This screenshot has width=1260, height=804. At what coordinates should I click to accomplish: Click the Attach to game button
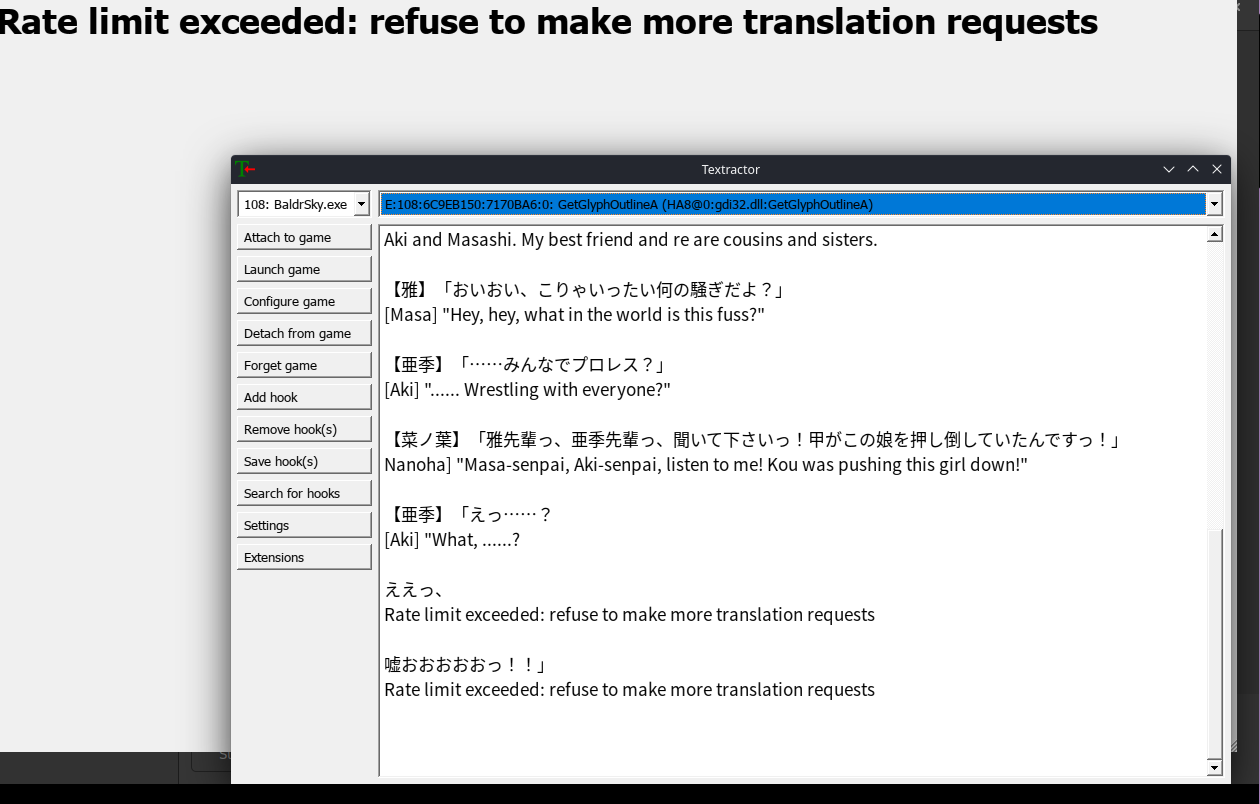(x=303, y=237)
